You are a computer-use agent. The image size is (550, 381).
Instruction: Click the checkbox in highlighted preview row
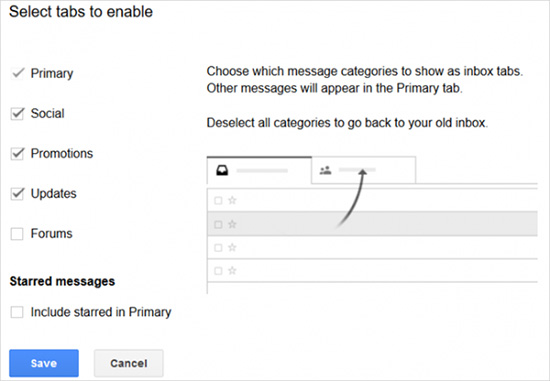(x=218, y=224)
